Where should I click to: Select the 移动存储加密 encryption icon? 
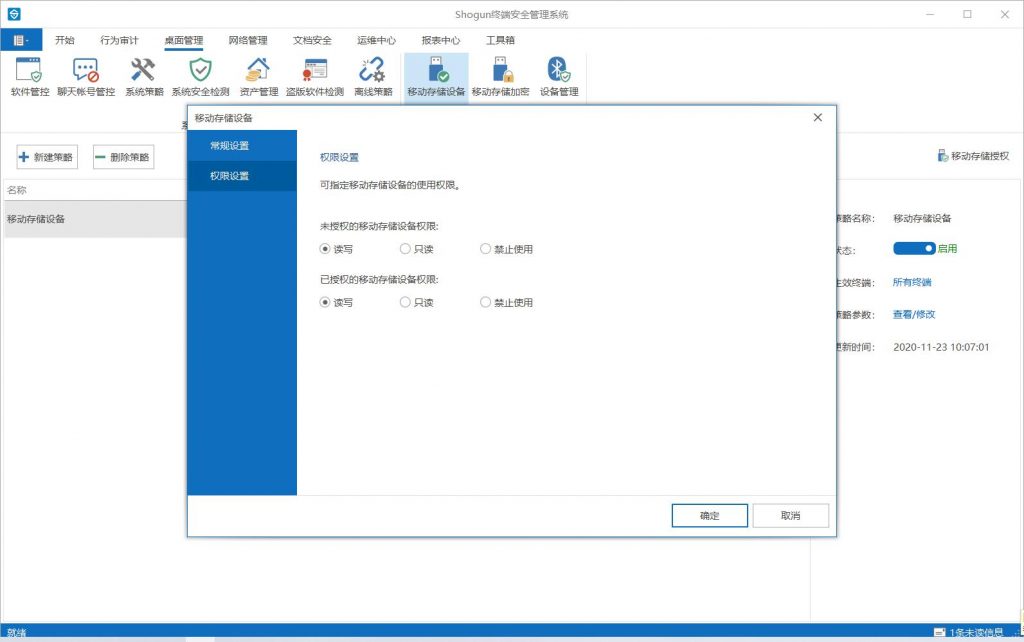coord(504,71)
